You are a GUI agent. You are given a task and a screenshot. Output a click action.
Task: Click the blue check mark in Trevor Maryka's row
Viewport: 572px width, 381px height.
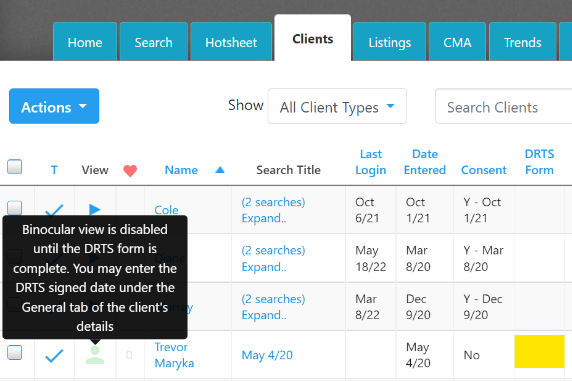pos(54,355)
